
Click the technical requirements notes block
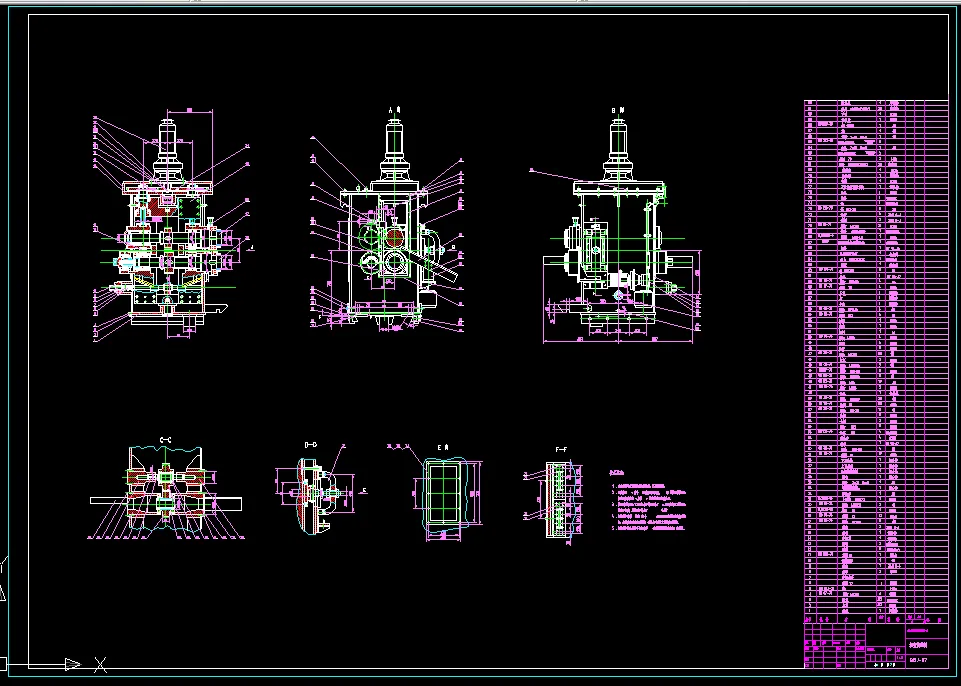coord(648,500)
